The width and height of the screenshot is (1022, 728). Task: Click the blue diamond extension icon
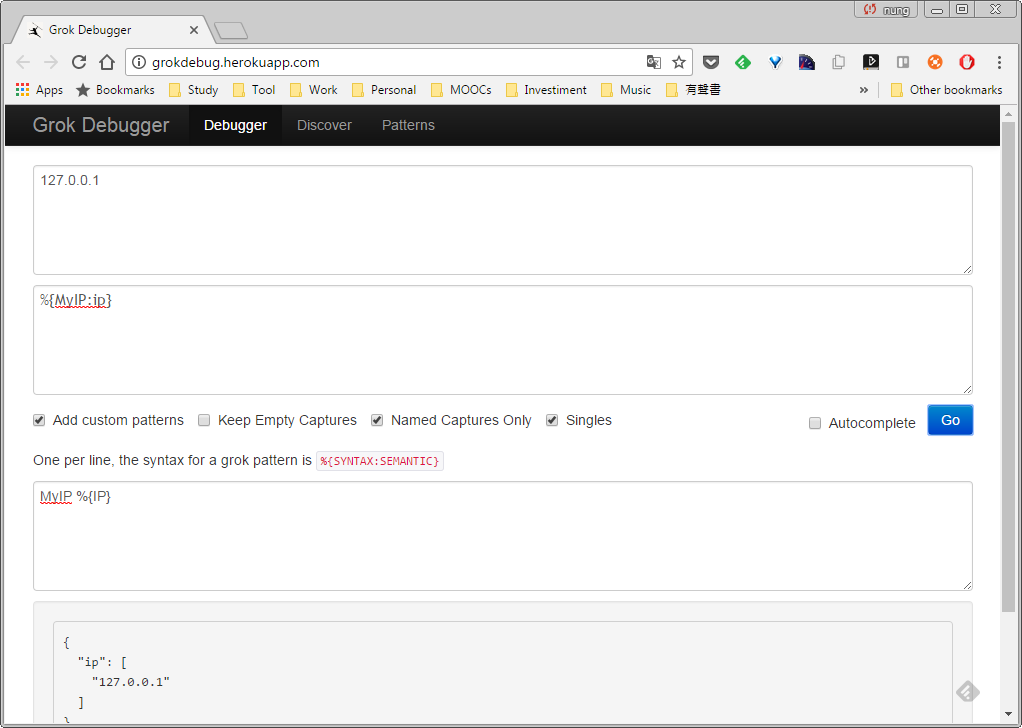[x=775, y=63]
